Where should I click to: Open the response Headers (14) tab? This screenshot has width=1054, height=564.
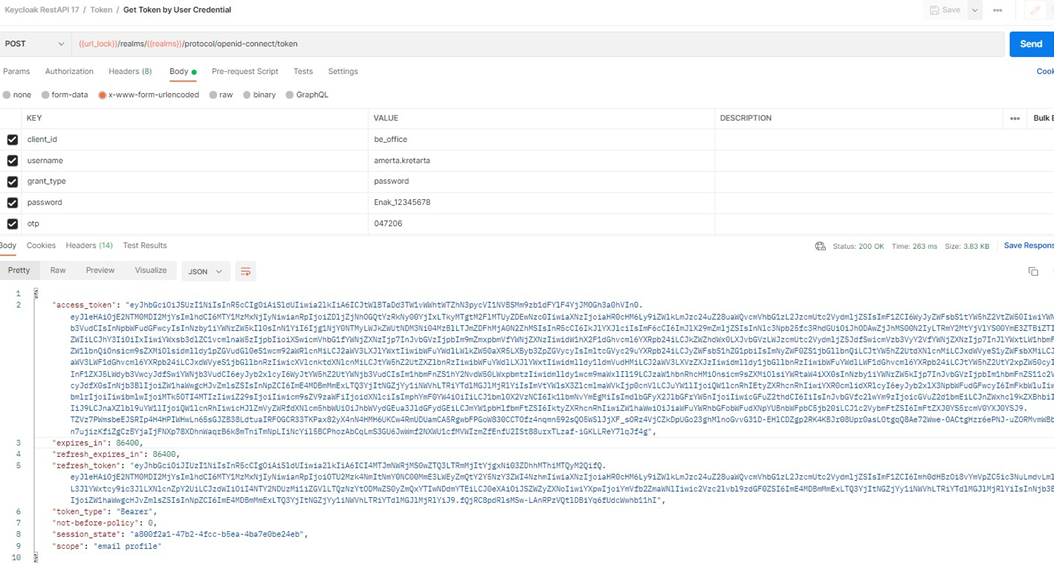[89, 245]
